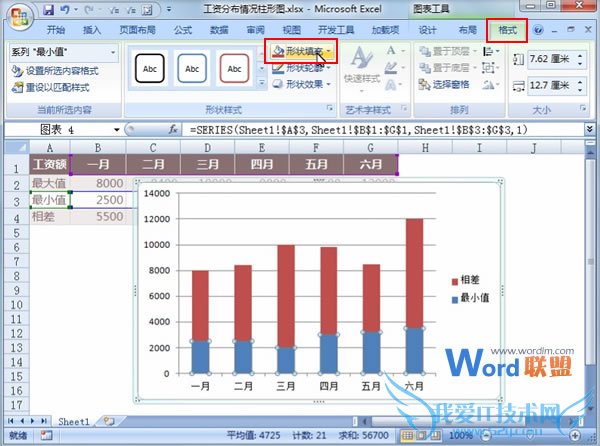
Task: Select cell 工资额 in A1
Action: tap(50, 164)
